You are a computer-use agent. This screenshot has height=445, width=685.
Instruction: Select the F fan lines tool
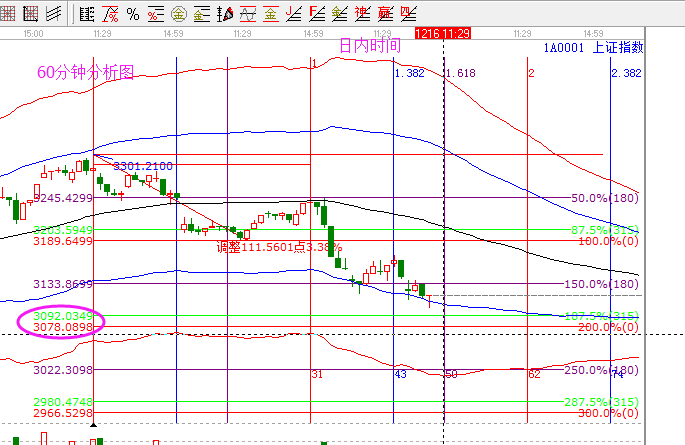317,14
